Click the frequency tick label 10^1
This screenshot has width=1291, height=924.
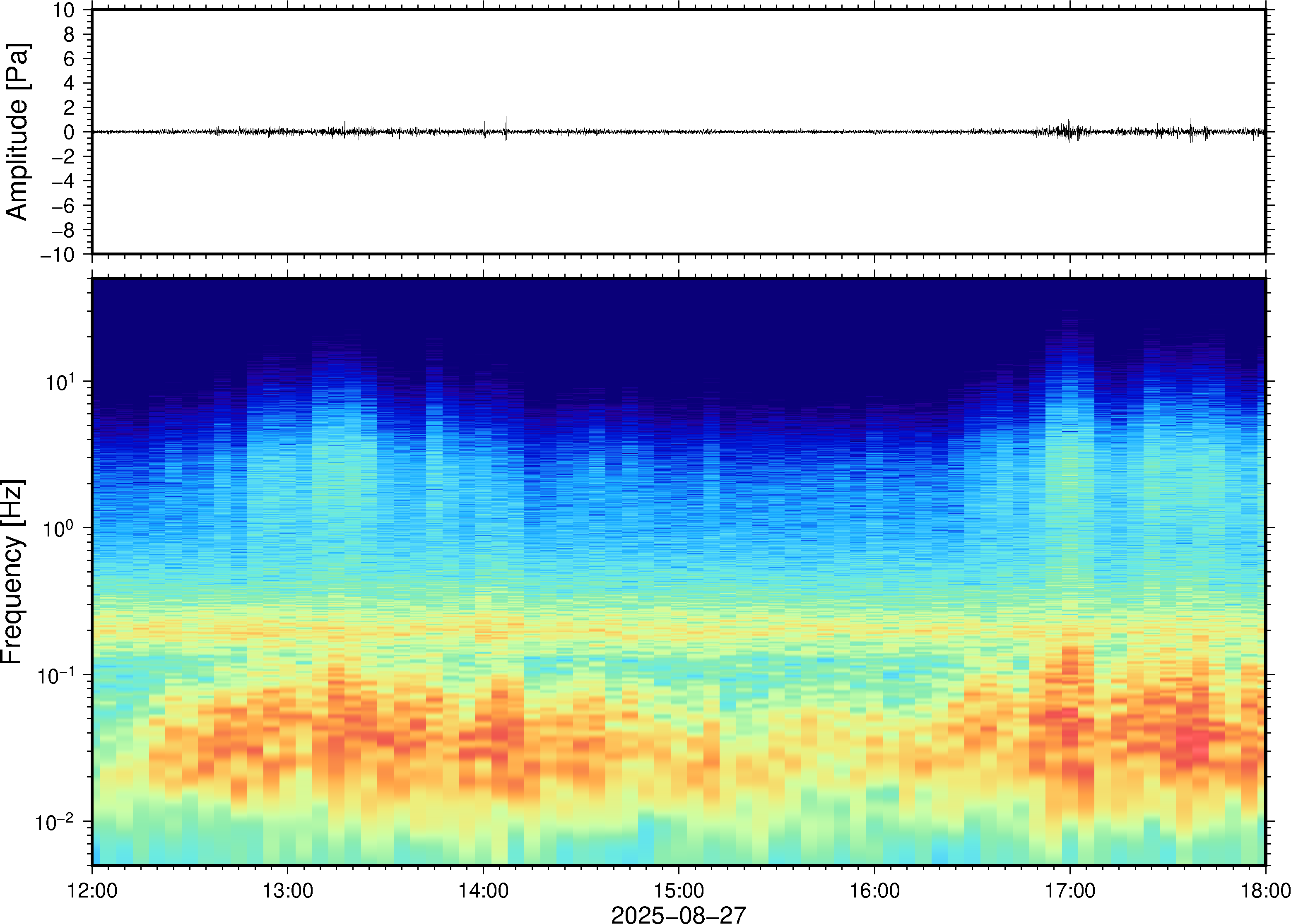(x=60, y=382)
